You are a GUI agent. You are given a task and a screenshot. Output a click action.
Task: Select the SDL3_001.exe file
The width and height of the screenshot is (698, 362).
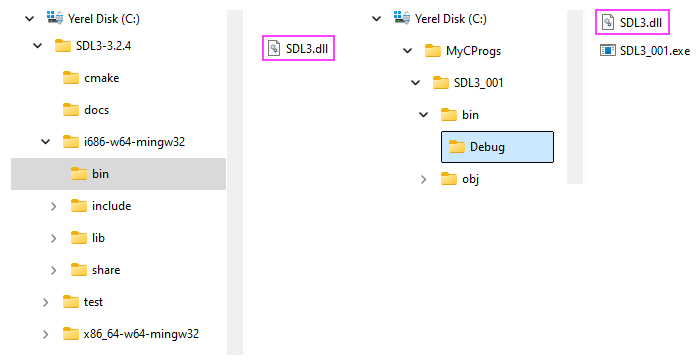(x=645, y=51)
